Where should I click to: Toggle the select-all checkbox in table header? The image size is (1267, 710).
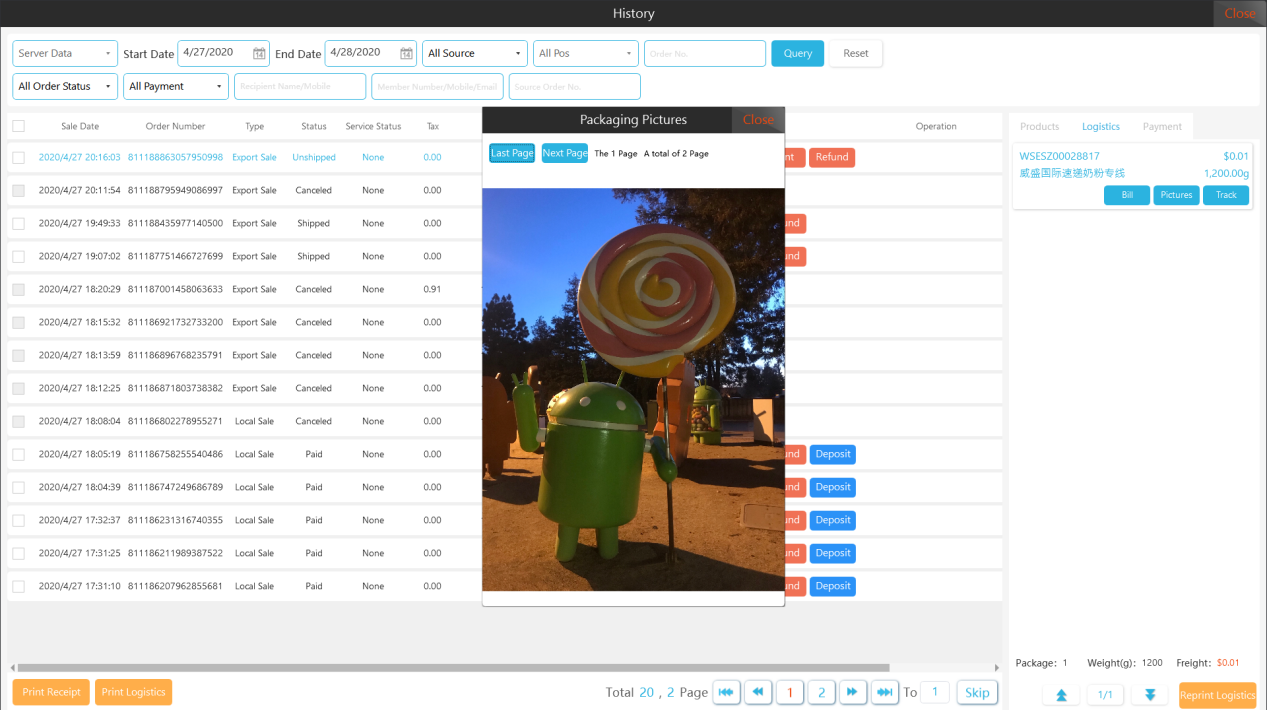[18, 126]
